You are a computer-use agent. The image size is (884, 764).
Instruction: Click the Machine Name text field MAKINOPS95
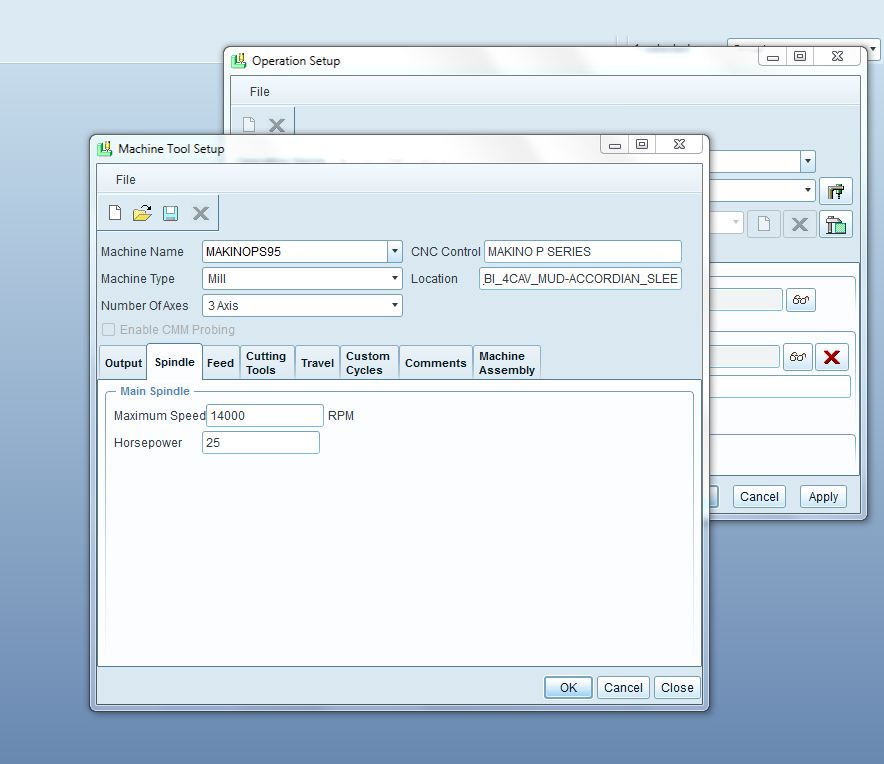295,251
